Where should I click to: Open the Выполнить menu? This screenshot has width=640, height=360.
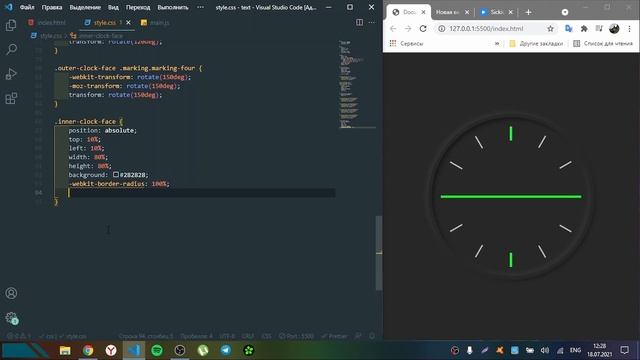click(x=173, y=7)
